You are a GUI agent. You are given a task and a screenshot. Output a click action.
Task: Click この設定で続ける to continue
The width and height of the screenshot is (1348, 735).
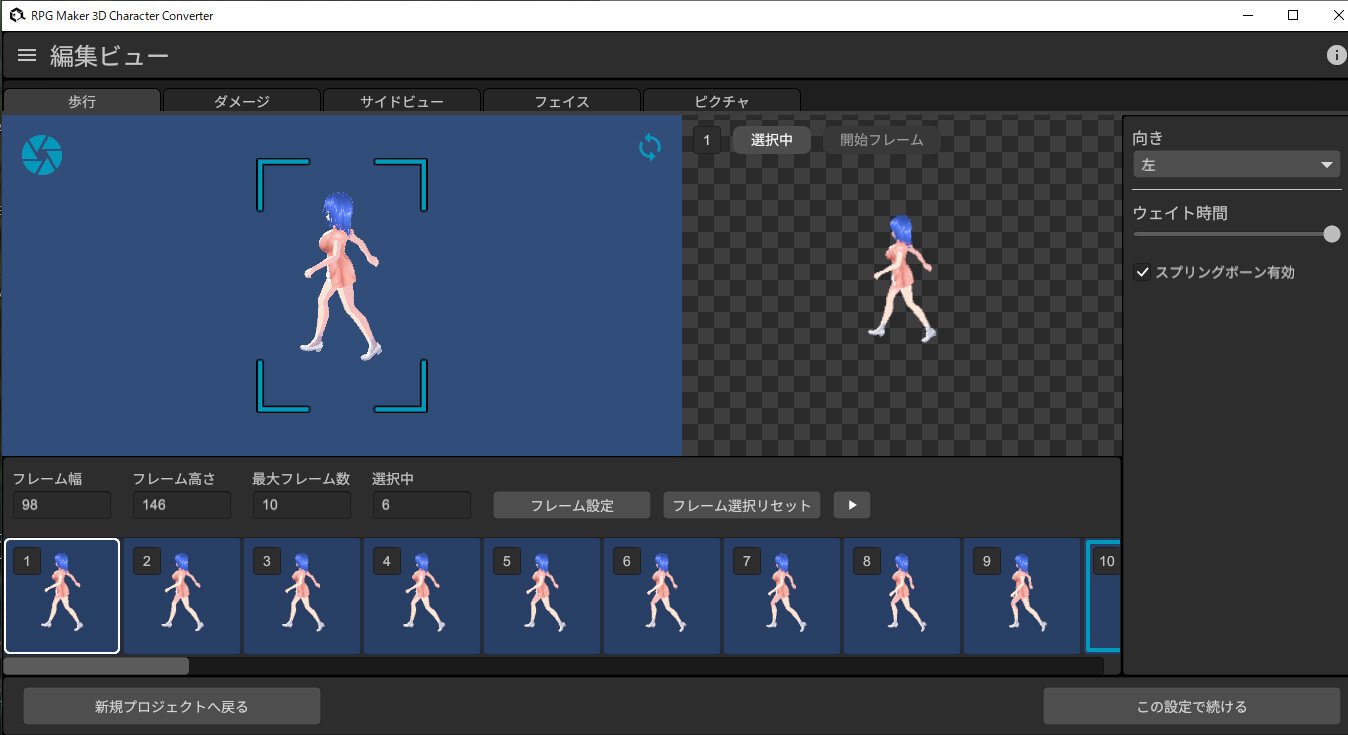click(x=1192, y=706)
